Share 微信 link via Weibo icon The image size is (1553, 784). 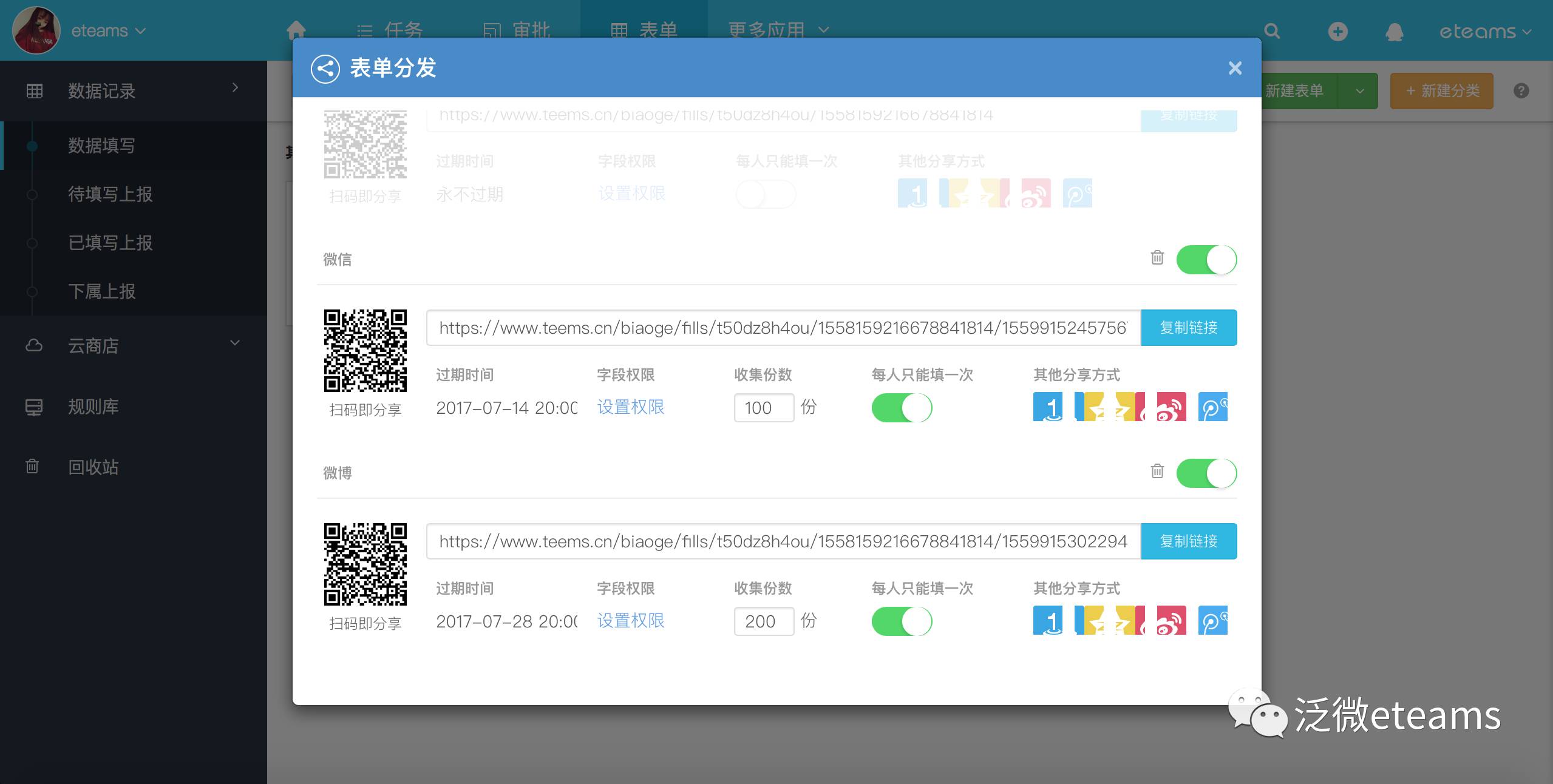pos(1171,407)
